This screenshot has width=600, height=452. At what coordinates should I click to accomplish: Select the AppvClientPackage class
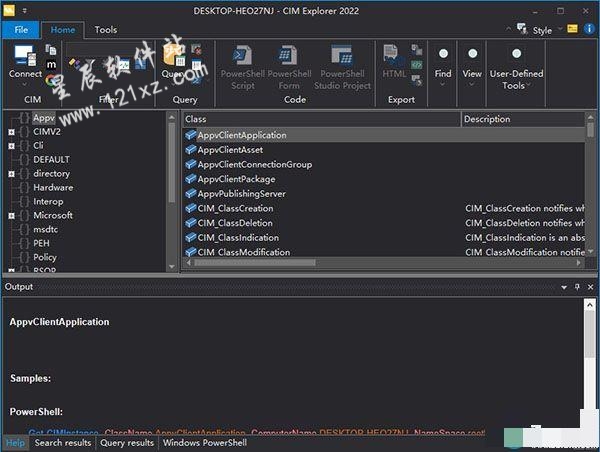(236, 179)
